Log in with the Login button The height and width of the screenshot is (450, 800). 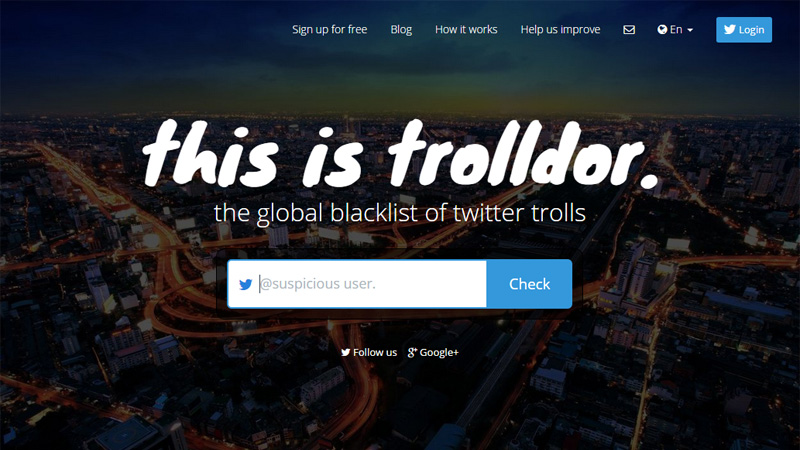(x=744, y=30)
